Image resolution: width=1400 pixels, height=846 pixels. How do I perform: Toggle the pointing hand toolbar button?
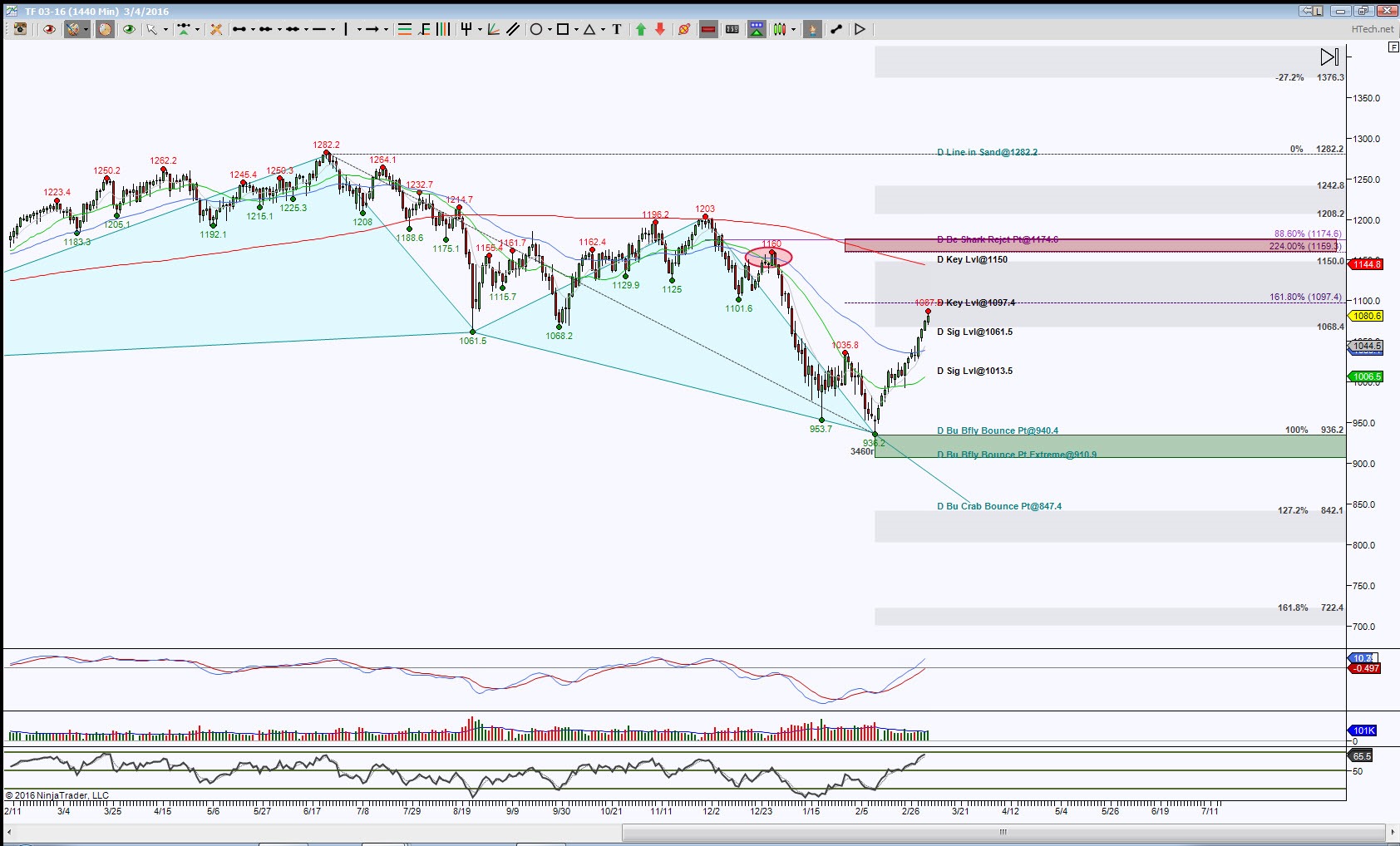[x=812, y=29]
